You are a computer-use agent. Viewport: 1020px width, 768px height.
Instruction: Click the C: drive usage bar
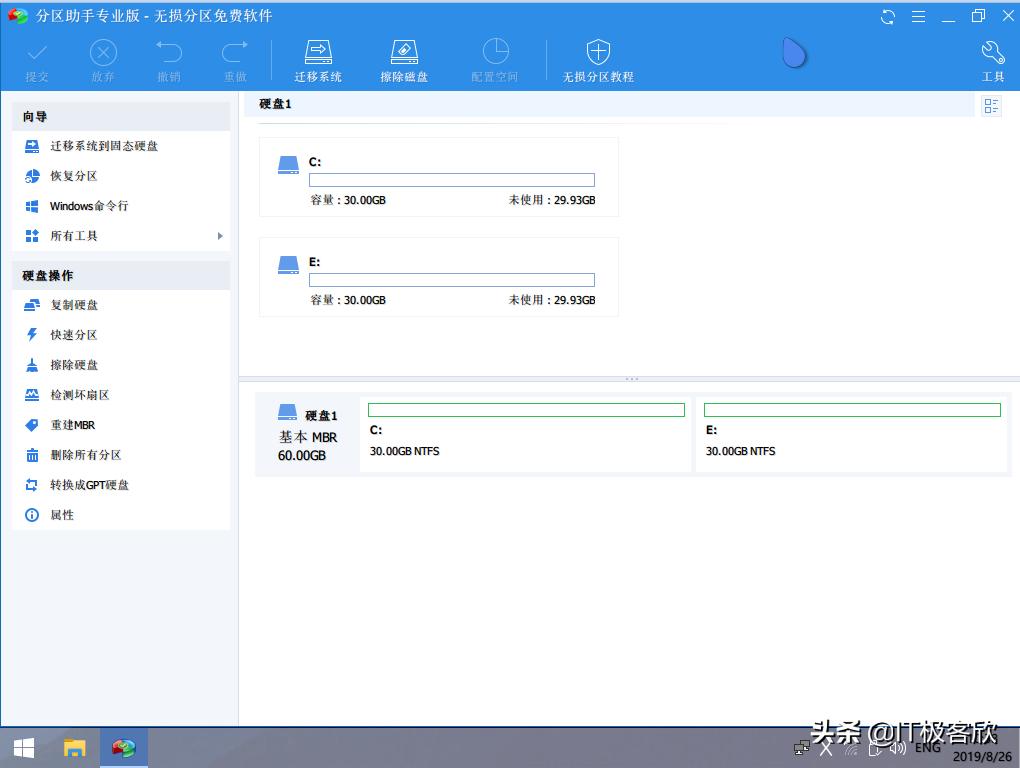(451, 180)
